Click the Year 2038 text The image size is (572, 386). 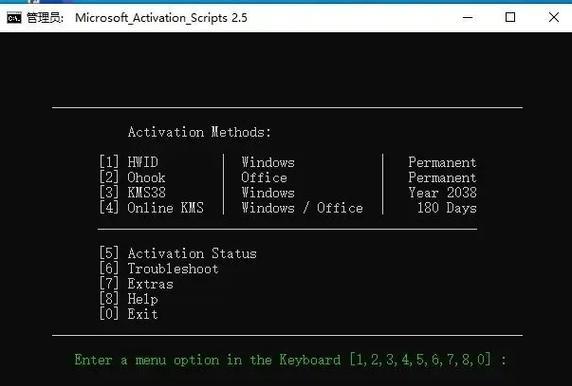(x=442, y=193)
